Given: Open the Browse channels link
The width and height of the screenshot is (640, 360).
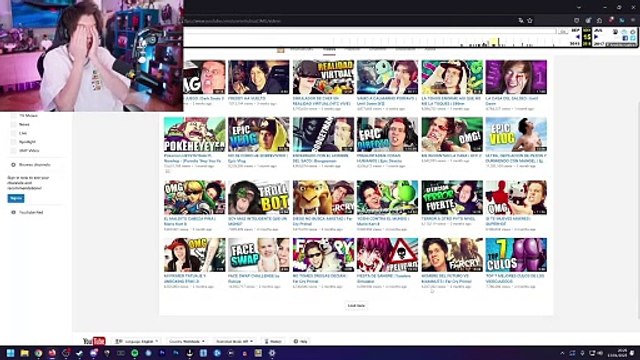Looking at the screenshot, I should [x=35, y=165].
